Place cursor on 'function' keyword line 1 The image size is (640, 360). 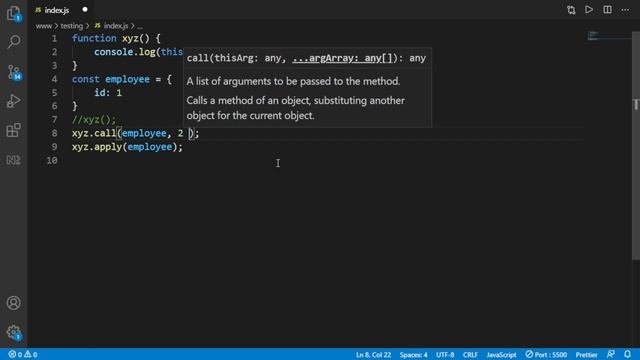94,38
